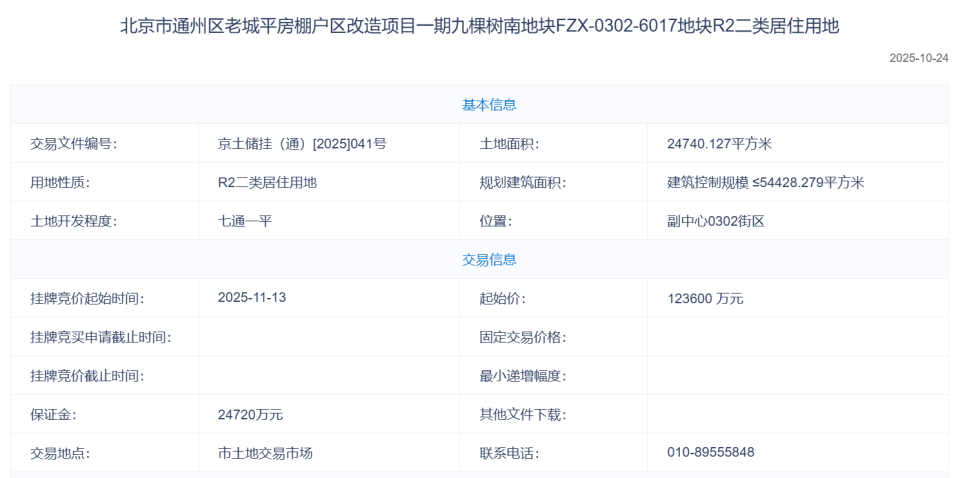Select the value 24740.127平方米
Screen dimensions: 960x478
pos(719,144)
